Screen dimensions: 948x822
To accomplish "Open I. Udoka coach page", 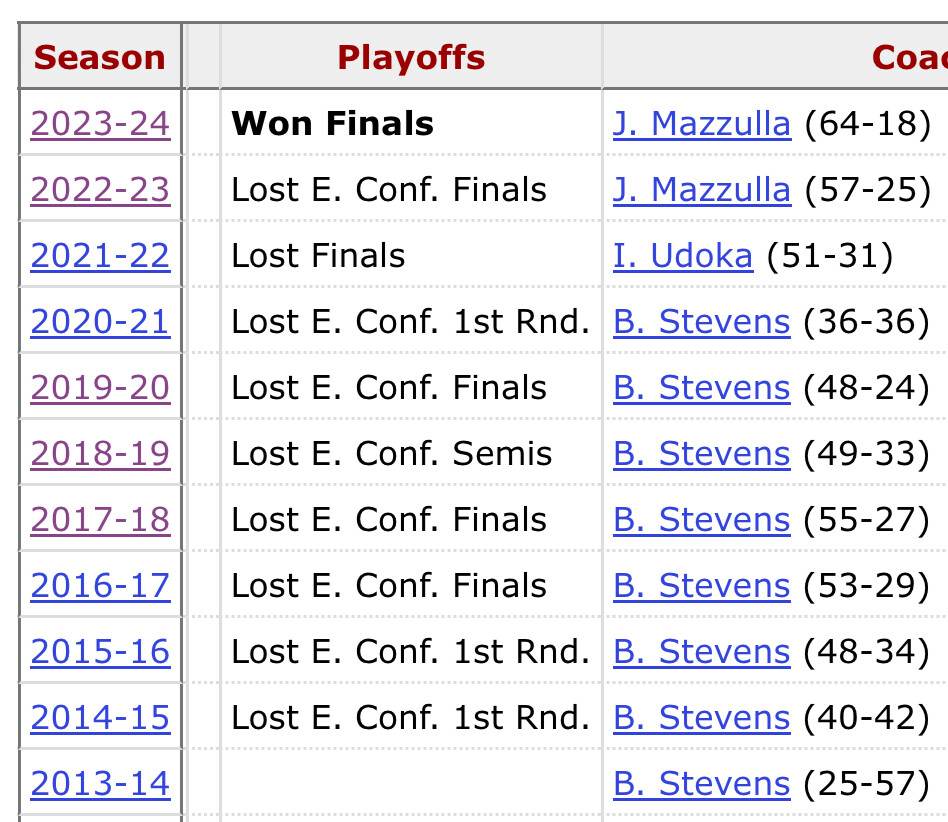I will (682, 256).
